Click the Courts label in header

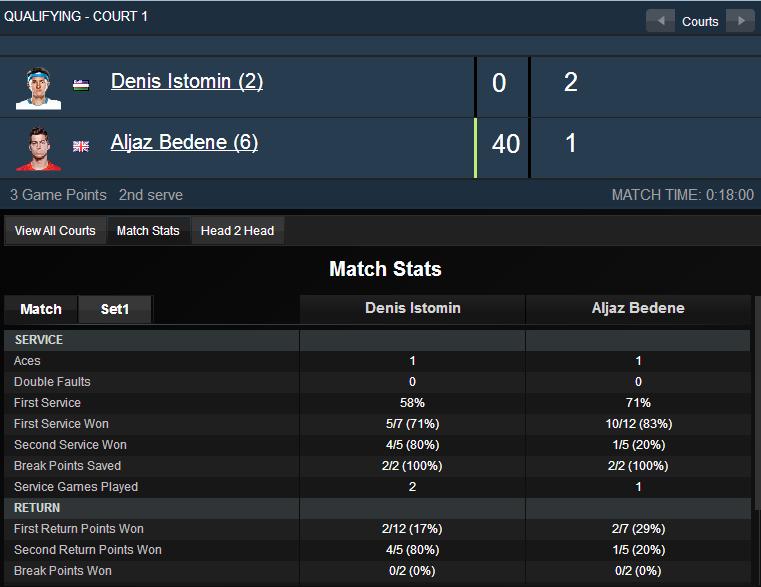(x=700, y=21)
